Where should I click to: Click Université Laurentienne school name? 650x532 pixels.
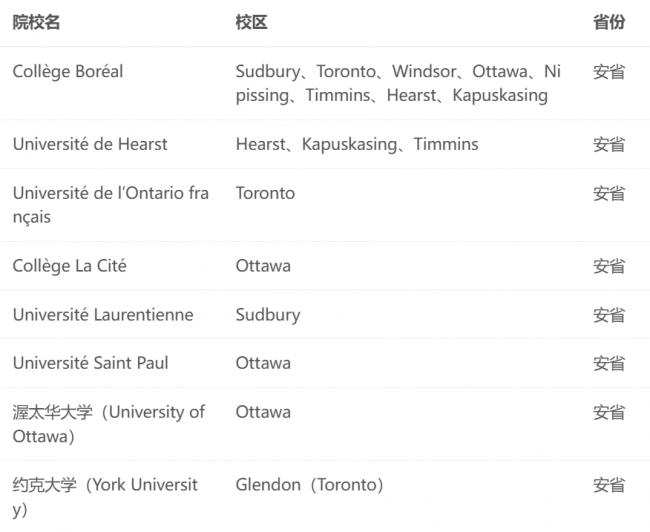103,315
